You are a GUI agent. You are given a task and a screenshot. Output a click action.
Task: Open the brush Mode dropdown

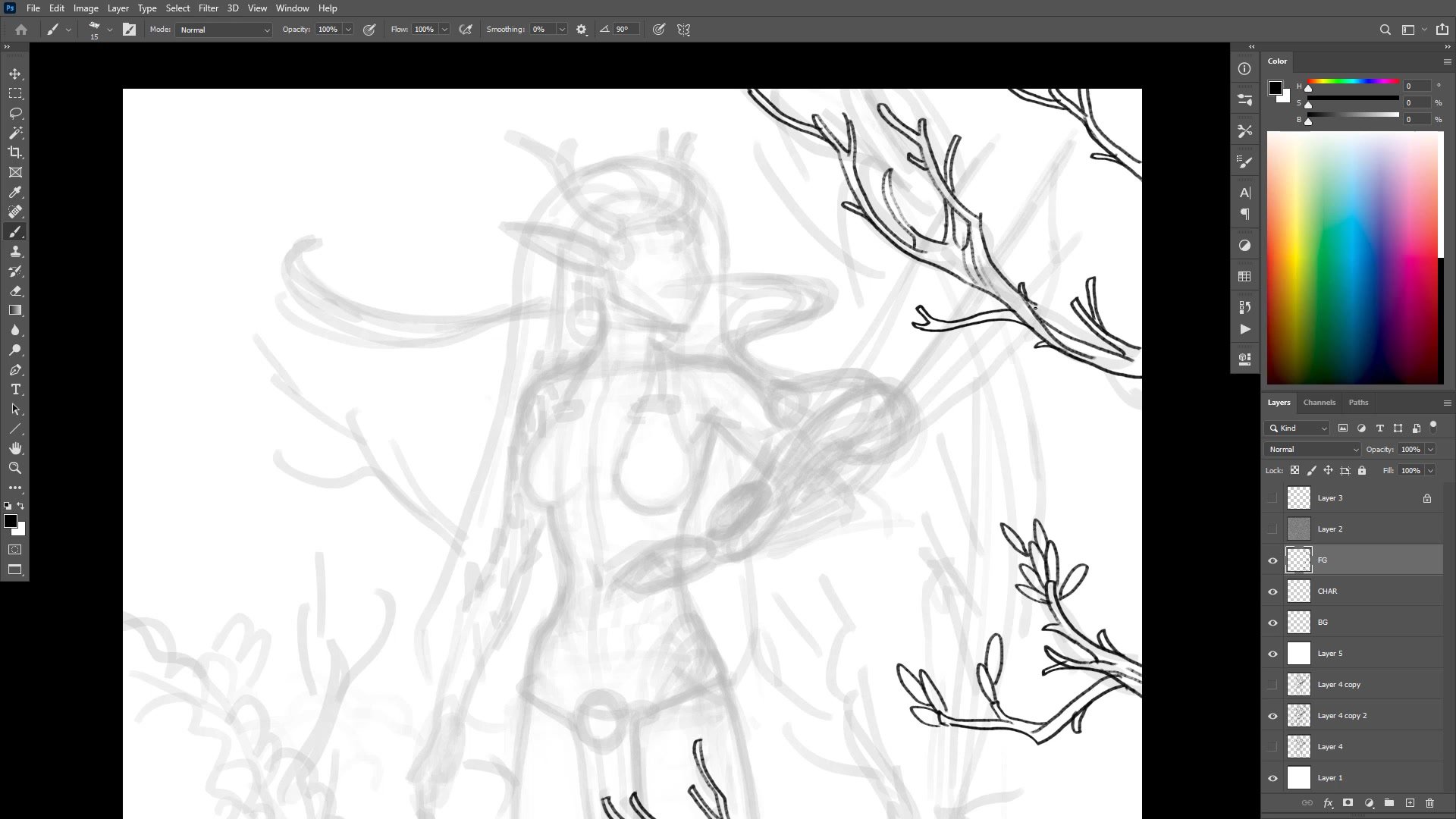tap(224, 30)
